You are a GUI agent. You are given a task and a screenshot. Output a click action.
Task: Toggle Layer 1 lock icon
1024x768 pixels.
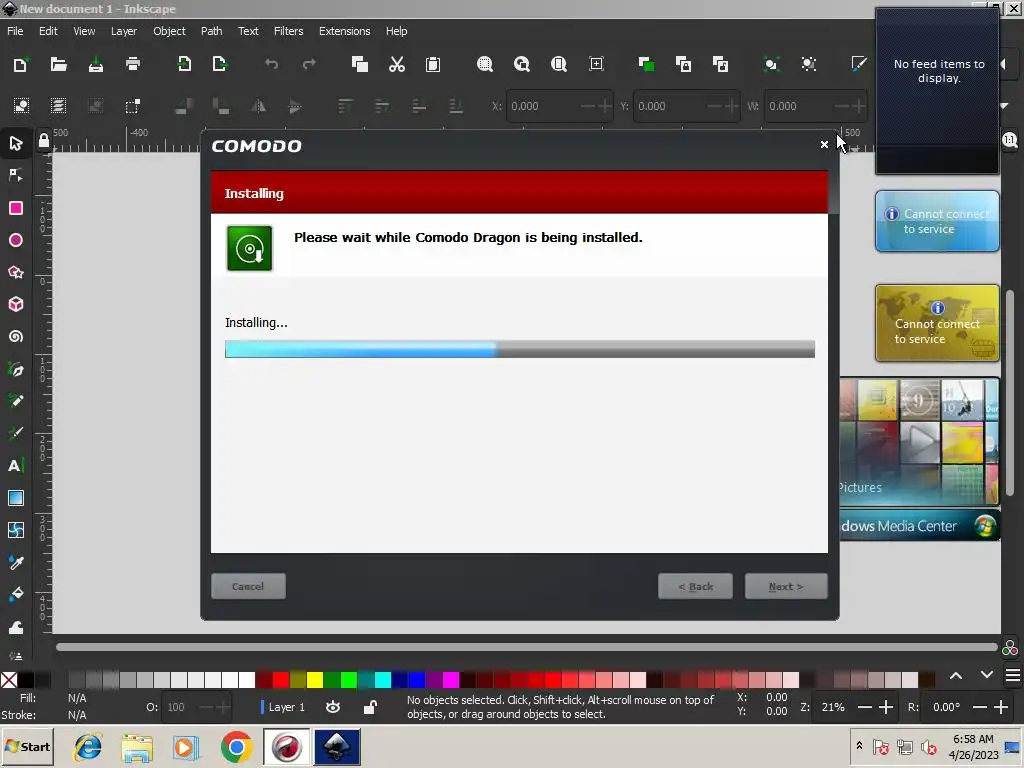click(370, 707)
